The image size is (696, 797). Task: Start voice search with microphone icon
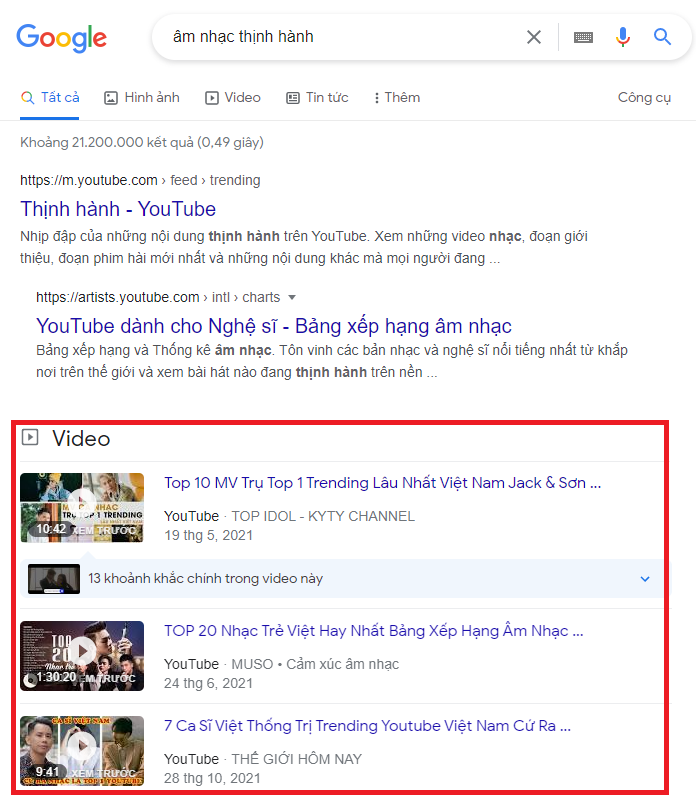[623, 37]
